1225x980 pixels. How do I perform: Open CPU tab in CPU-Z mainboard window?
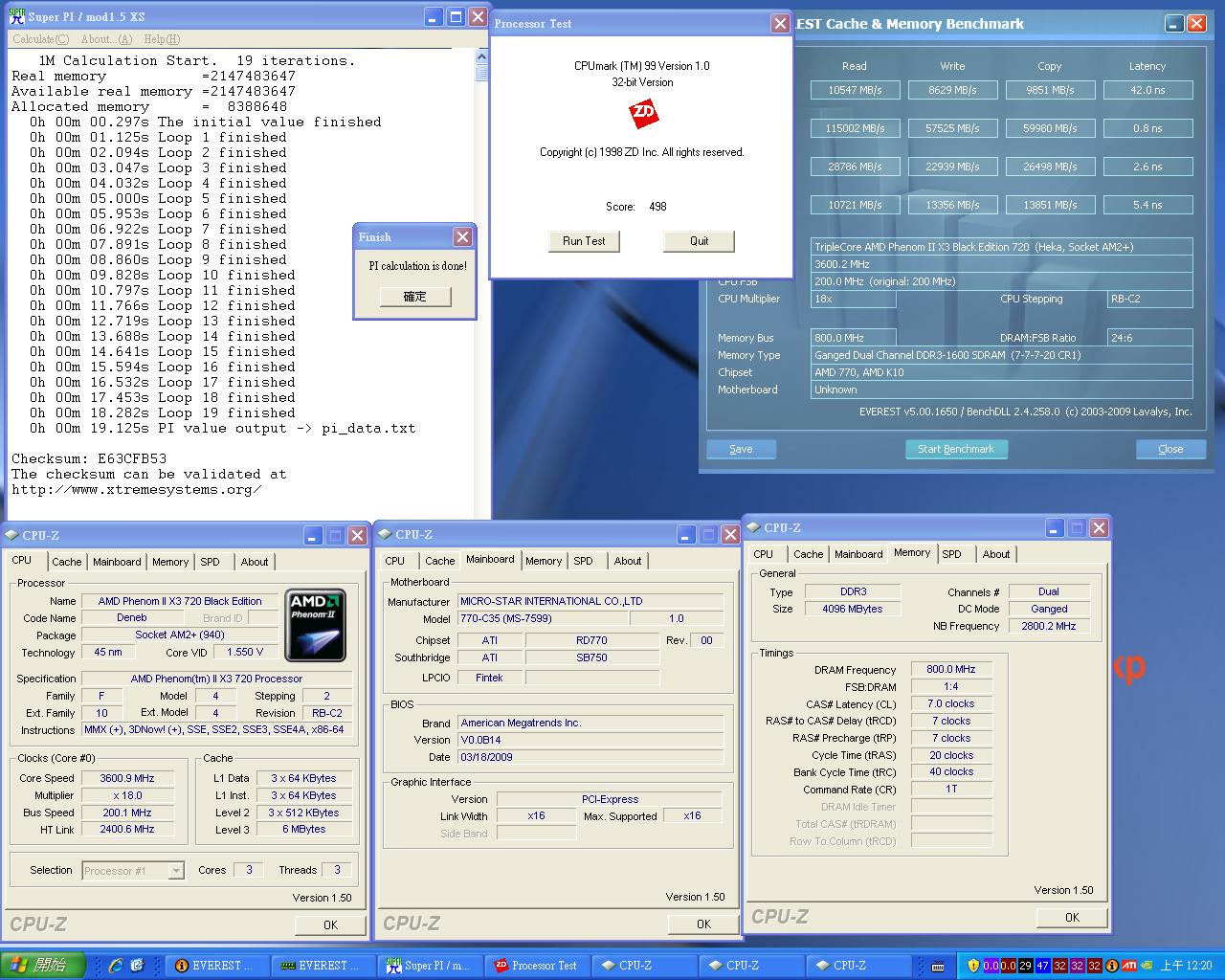click(x=395, y=561)
